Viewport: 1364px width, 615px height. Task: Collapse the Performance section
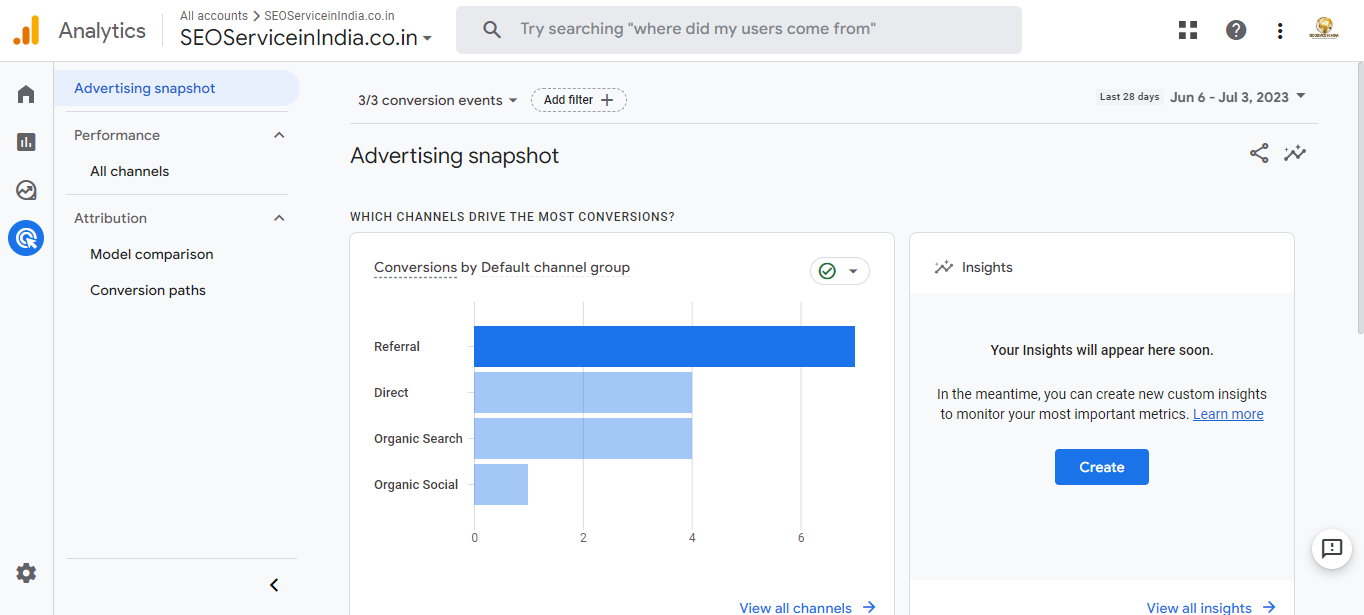(x=279, y=135)
